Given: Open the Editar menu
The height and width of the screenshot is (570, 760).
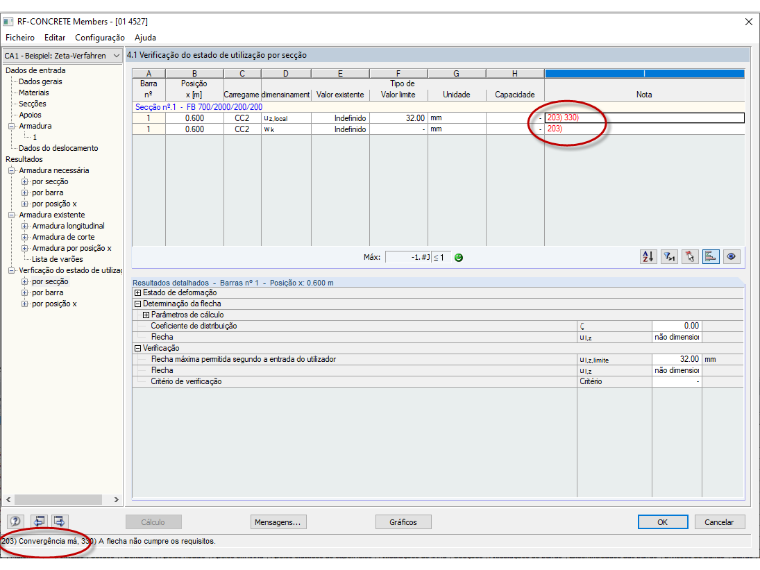Looking at the screenshot, I should (54, 37).
